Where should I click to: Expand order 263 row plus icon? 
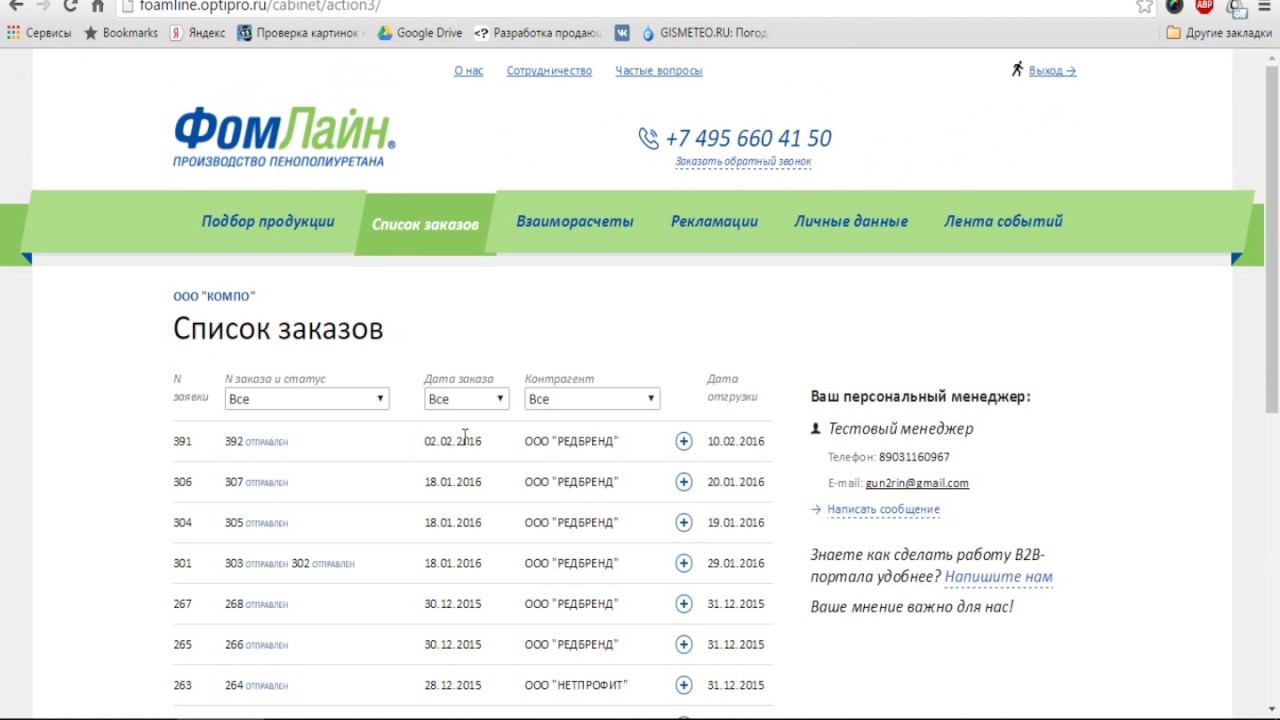(x=683, y=685)
